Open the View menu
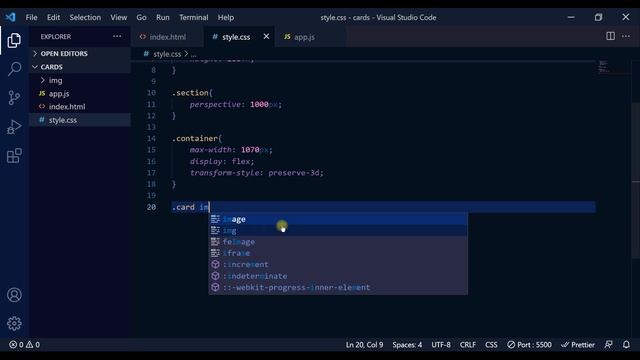This screenshot has height=360, width=640. (x=118, y=18)
